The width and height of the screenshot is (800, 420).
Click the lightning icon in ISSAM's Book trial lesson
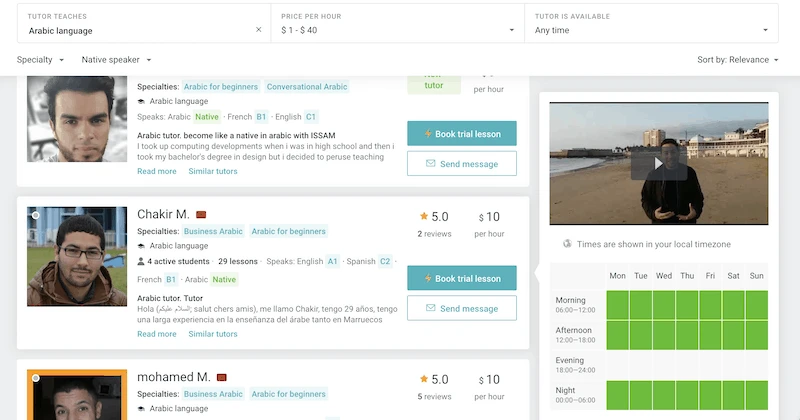428,134
